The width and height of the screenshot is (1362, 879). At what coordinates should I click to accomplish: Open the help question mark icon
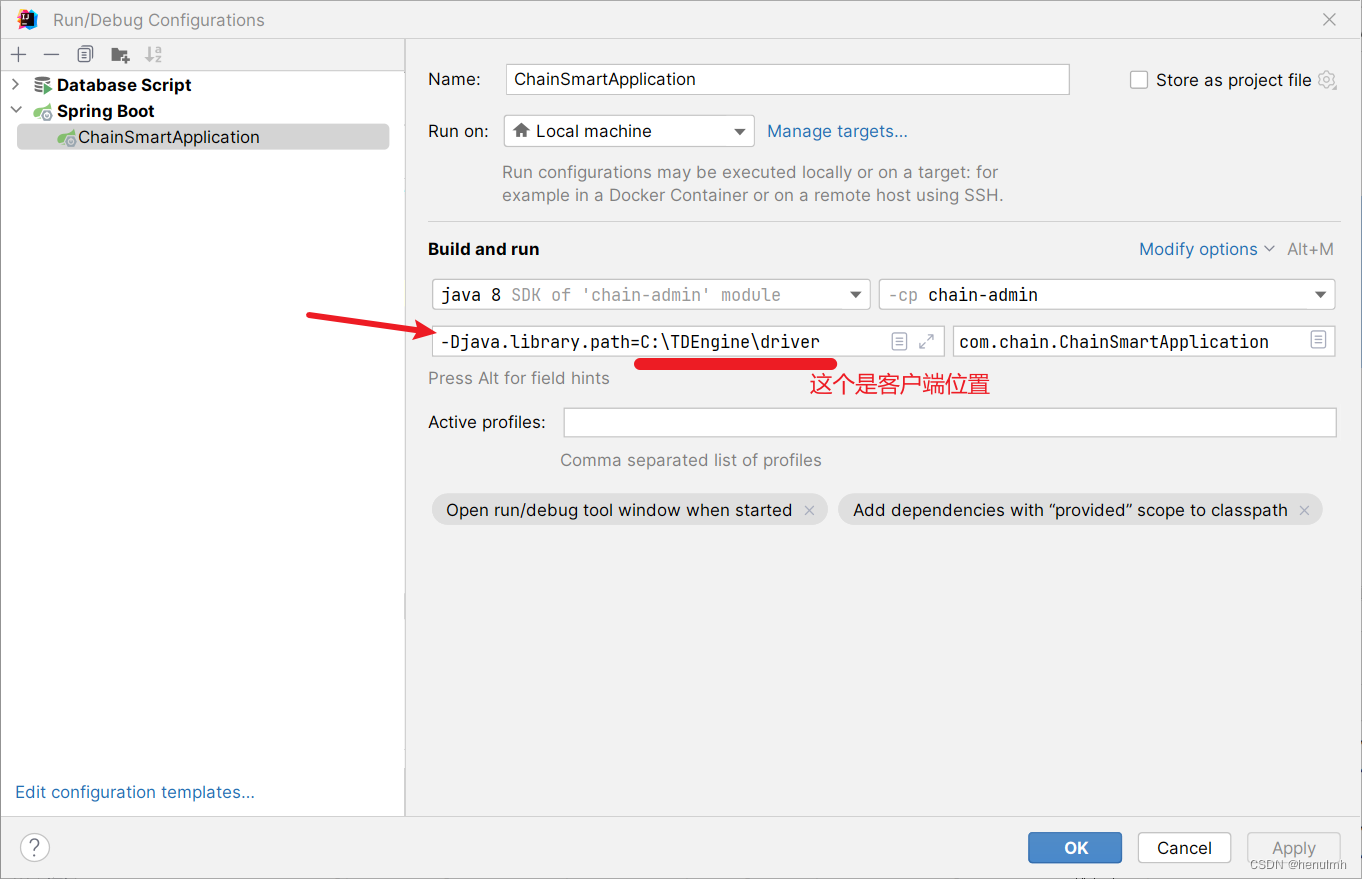[34, 847]
